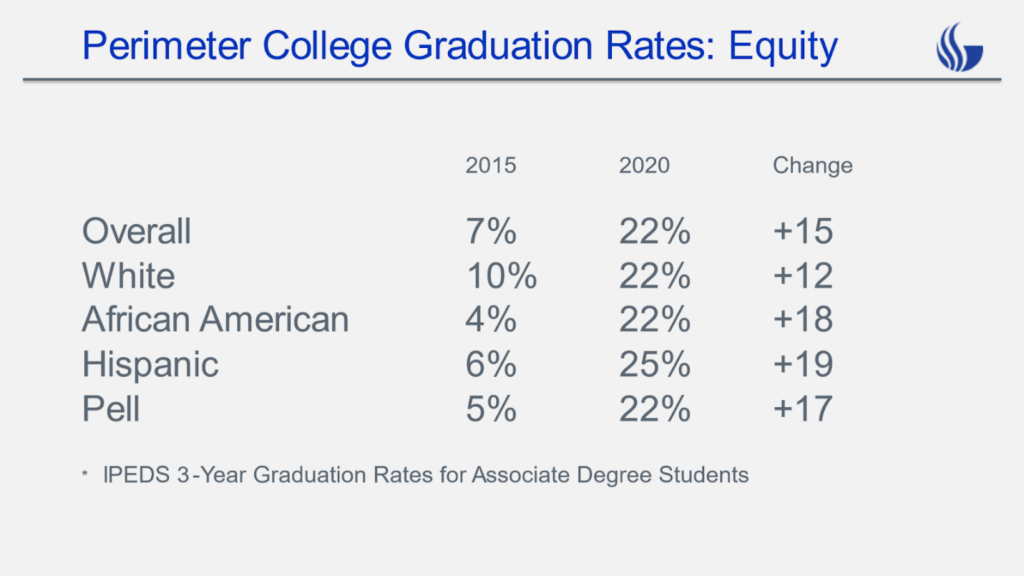The height and width of the screenshot is (576, 1024).
Task: Click the Change column header
Action: tap(812, 166)
